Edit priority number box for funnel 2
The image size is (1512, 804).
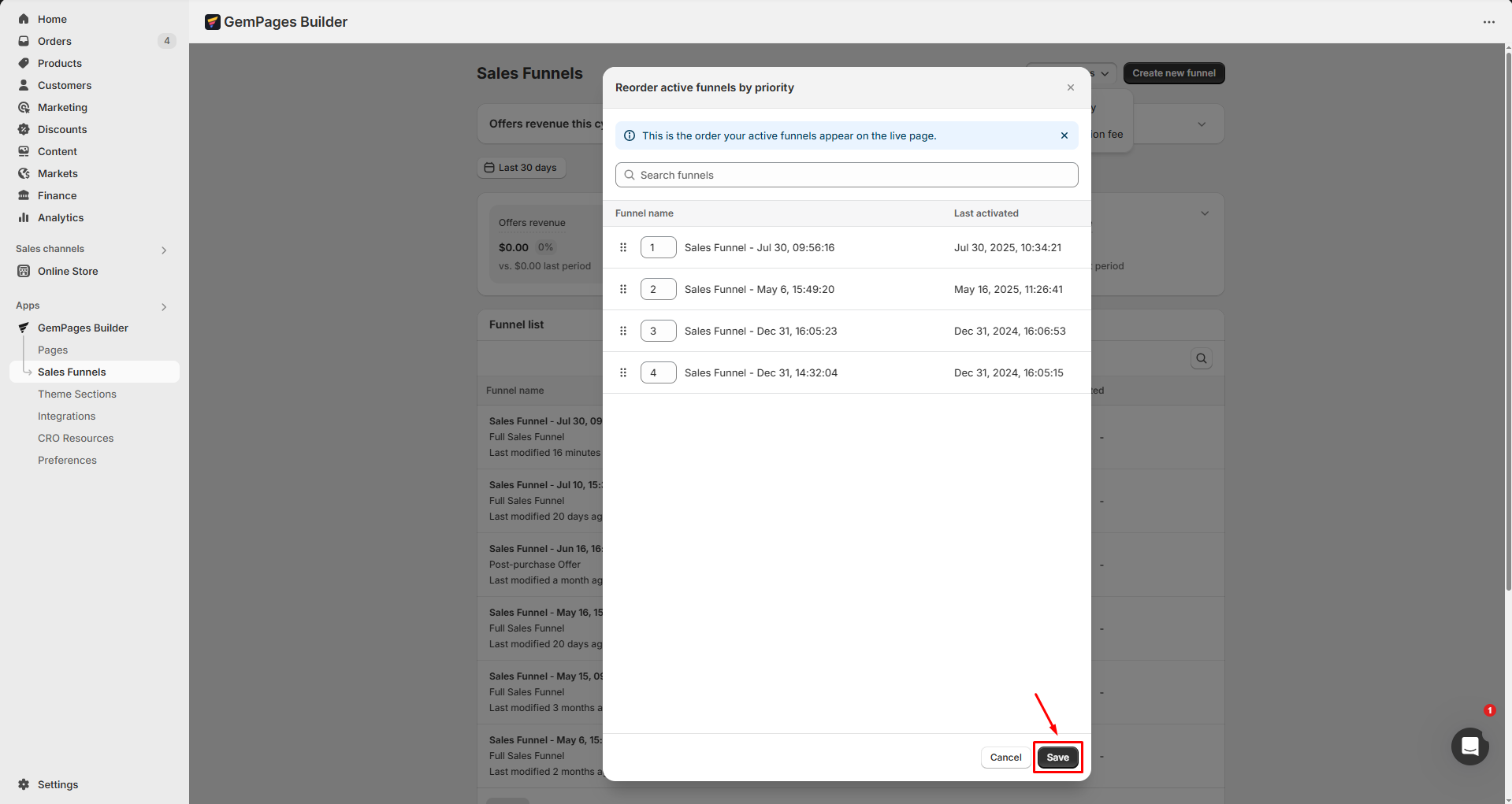tap(658, 289)
